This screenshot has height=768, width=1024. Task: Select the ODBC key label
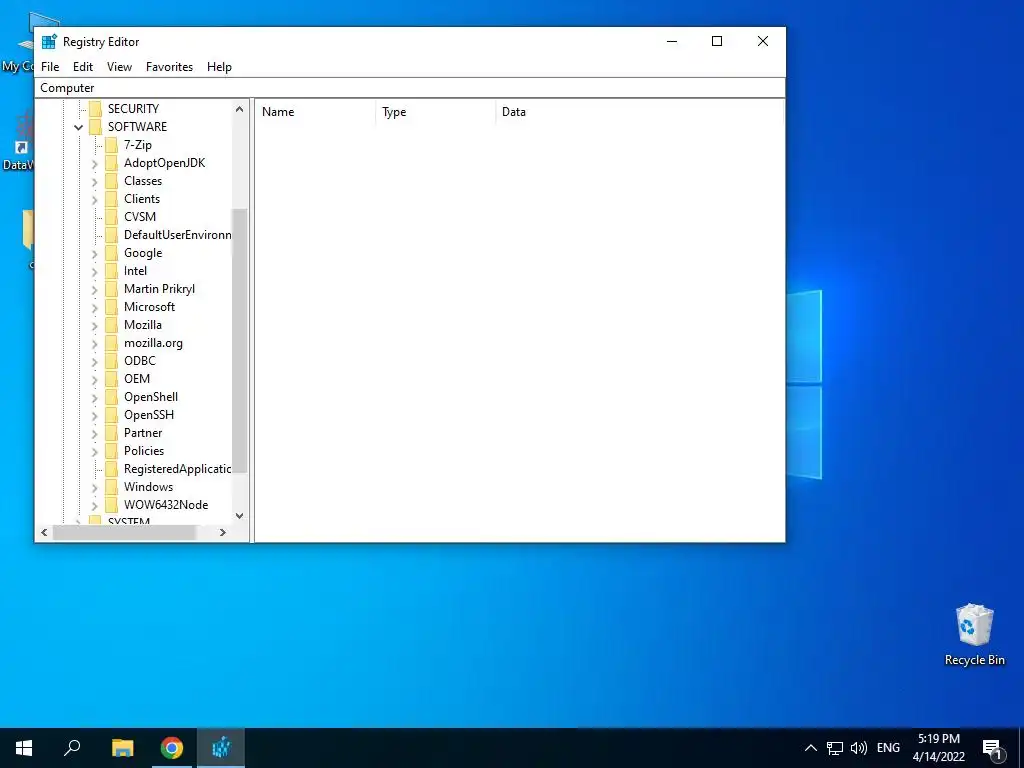point(140,360)
